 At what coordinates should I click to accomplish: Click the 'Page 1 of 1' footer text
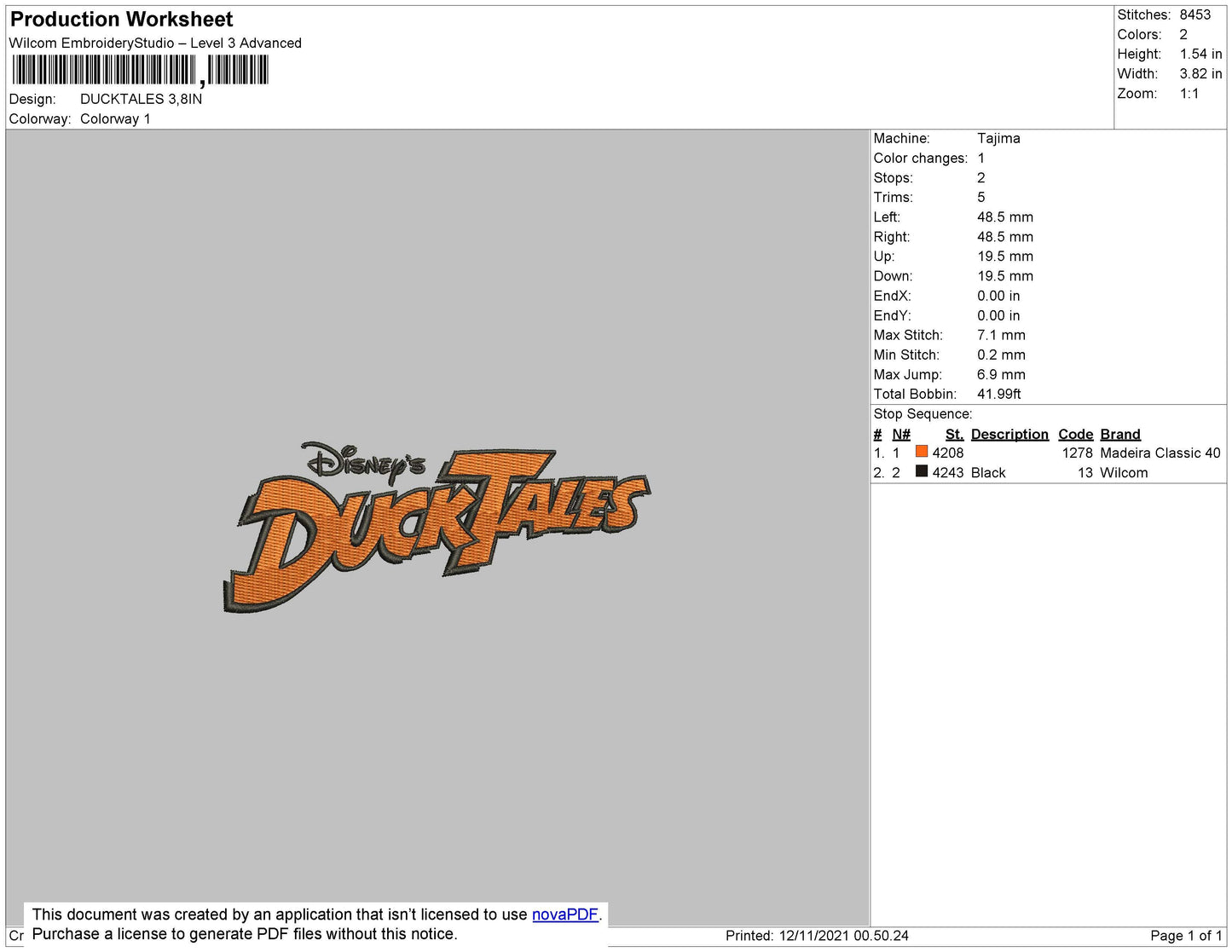(1186, 935)
